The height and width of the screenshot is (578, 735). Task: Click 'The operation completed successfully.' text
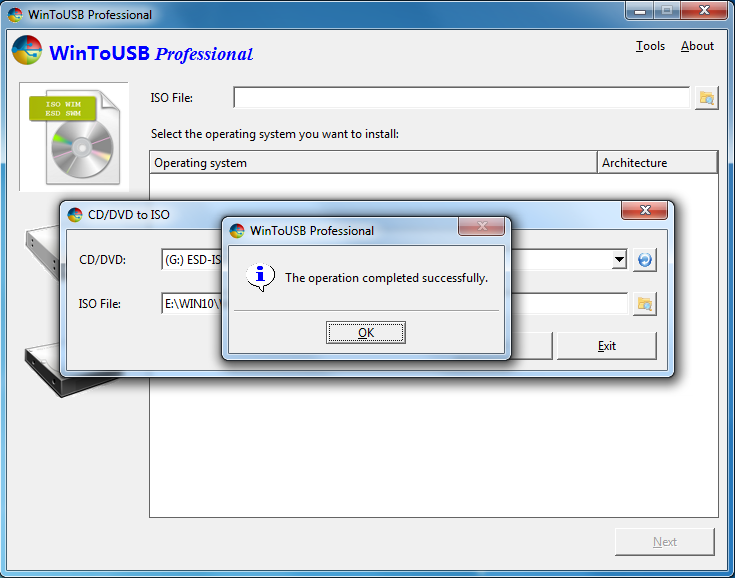[386, 278]
